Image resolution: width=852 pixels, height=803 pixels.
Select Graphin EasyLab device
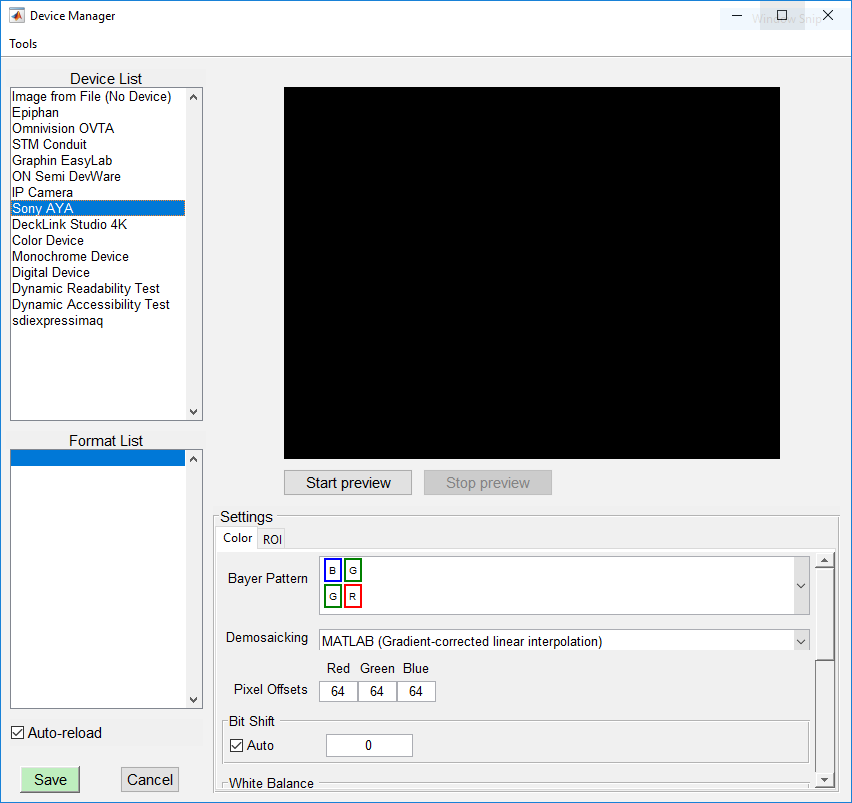98,161
